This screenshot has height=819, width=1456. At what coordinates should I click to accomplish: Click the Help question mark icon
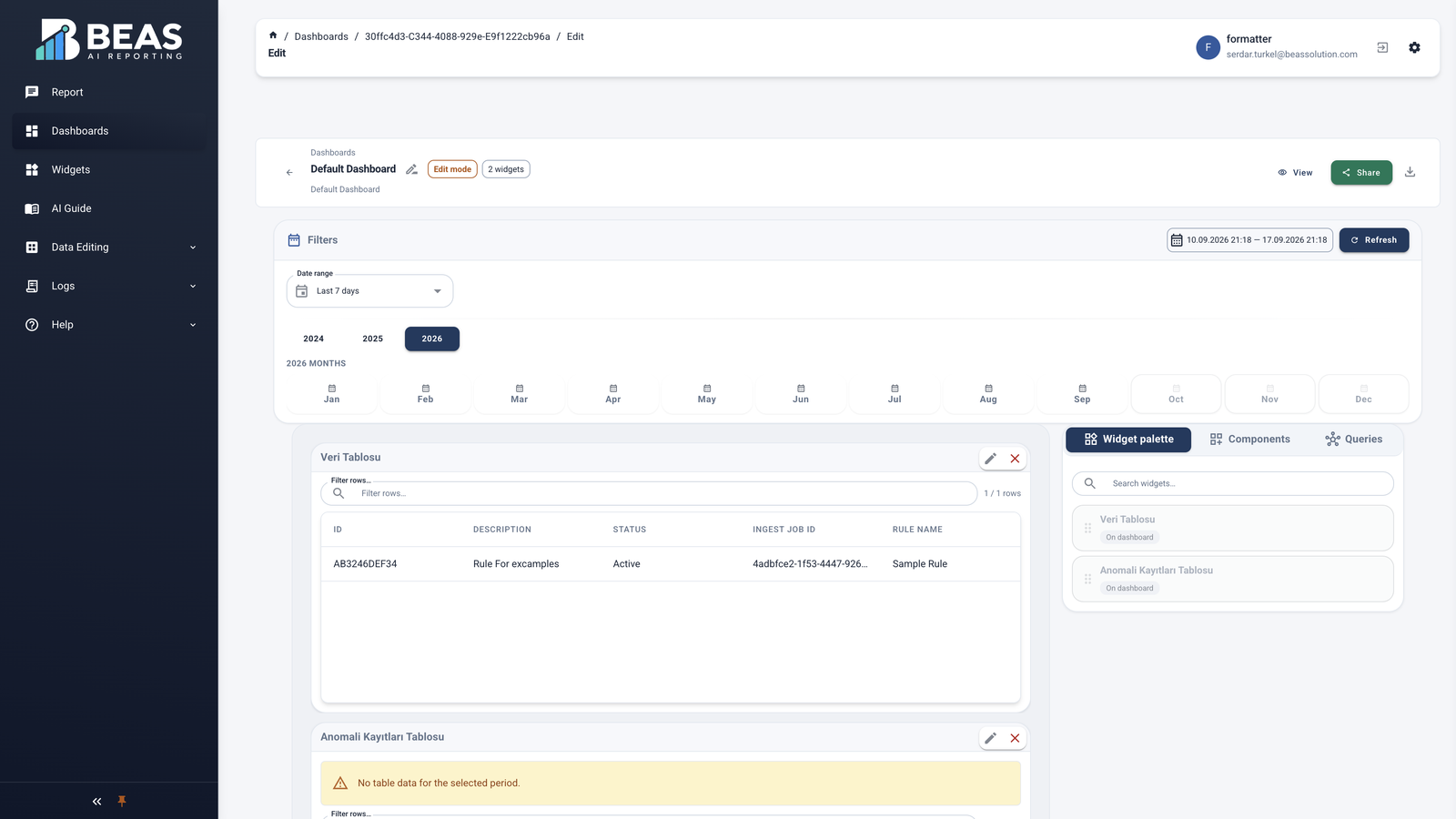[32, 325]
